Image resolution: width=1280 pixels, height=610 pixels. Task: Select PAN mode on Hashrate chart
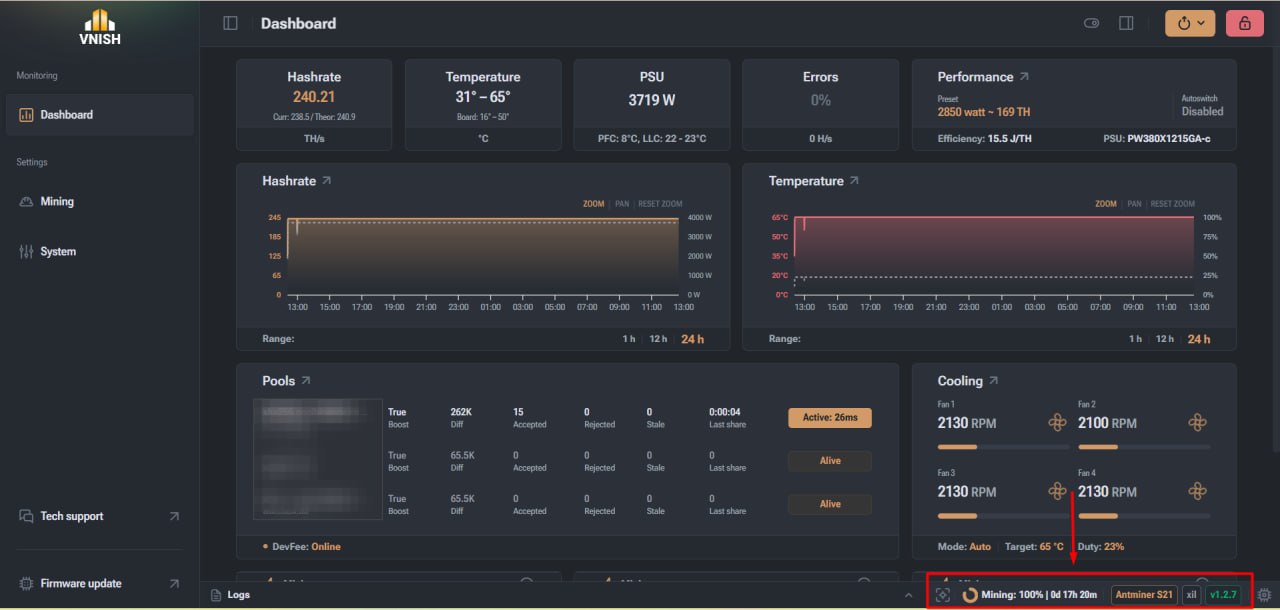coord(622,204)
